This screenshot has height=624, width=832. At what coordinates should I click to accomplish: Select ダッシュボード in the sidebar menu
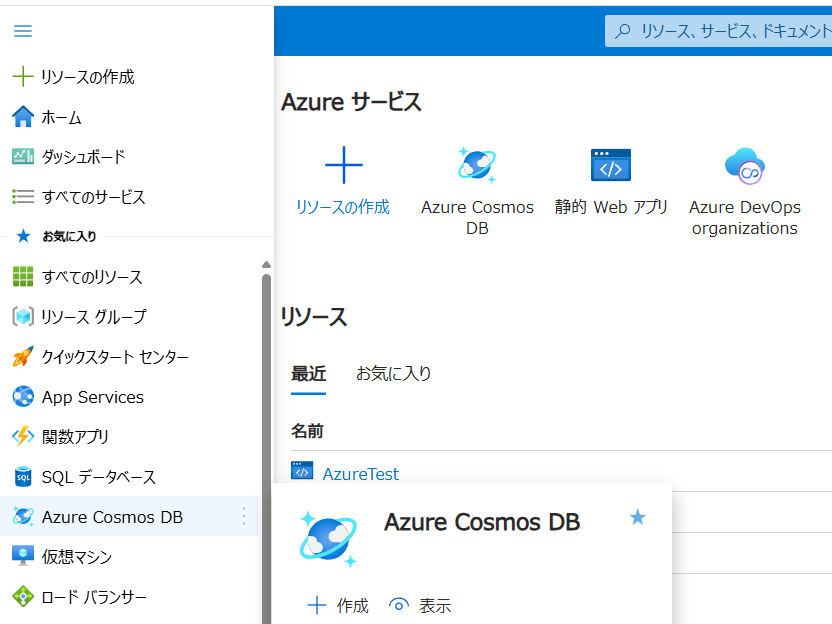point(84,157)
